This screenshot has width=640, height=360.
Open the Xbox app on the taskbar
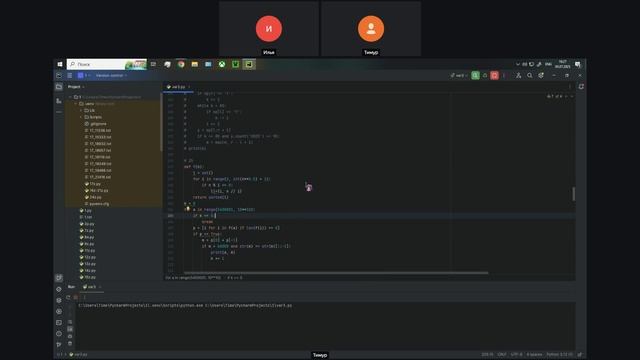pyautogui.click(x=222, y=64)
